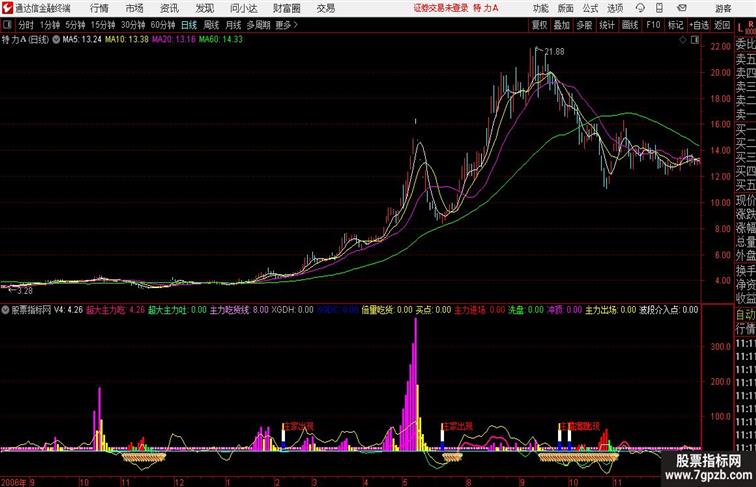Open the 发现 menu

pos(204,8)
